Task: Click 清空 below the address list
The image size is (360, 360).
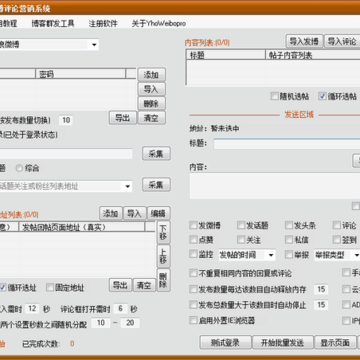Action: click(144, 285)
